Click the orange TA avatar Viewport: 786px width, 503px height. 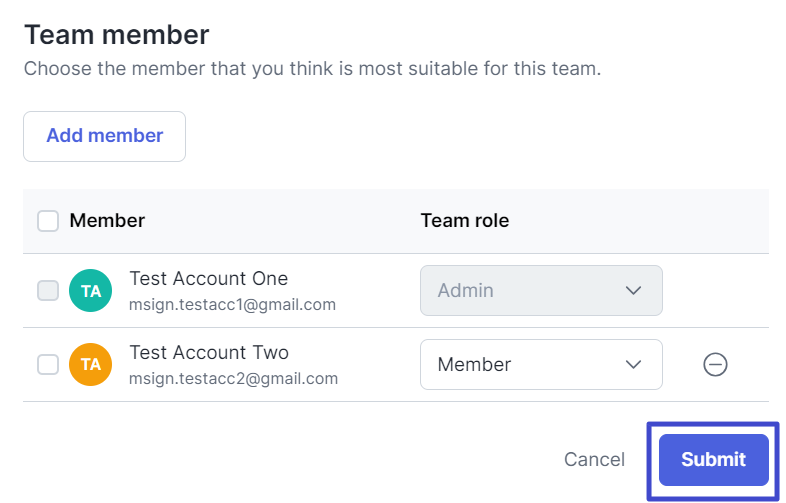tap(90, 365)
